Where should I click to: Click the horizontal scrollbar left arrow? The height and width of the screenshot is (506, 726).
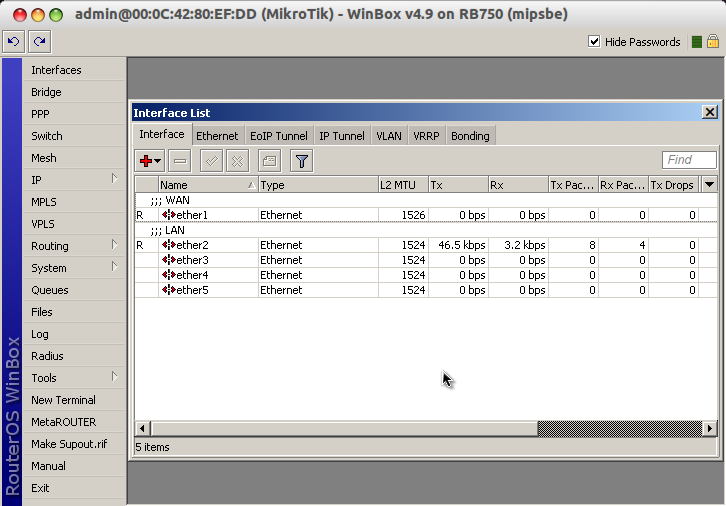pyautogui.click(x=142, y=428)
